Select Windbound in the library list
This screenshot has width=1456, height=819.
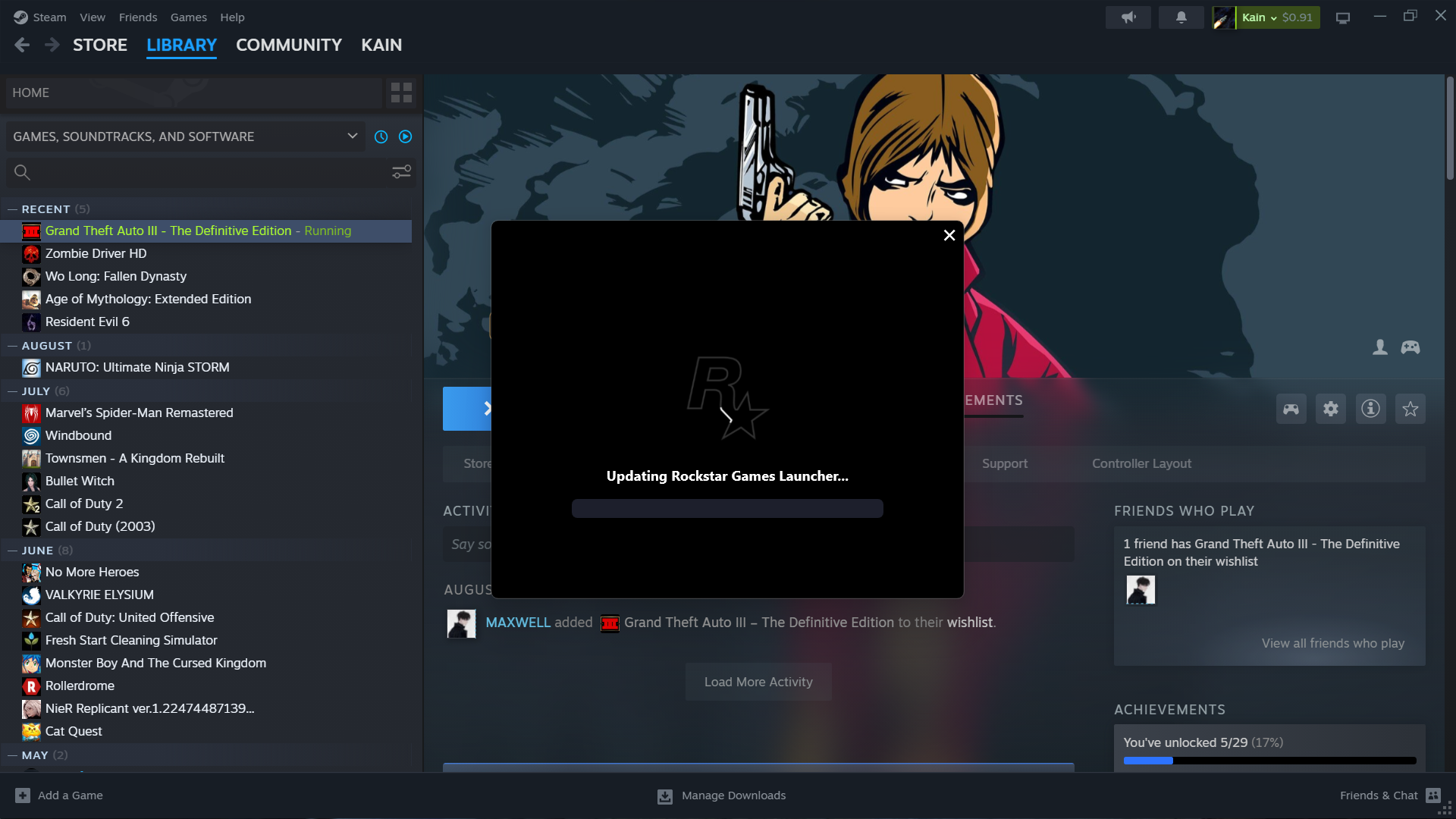(78, 436)
